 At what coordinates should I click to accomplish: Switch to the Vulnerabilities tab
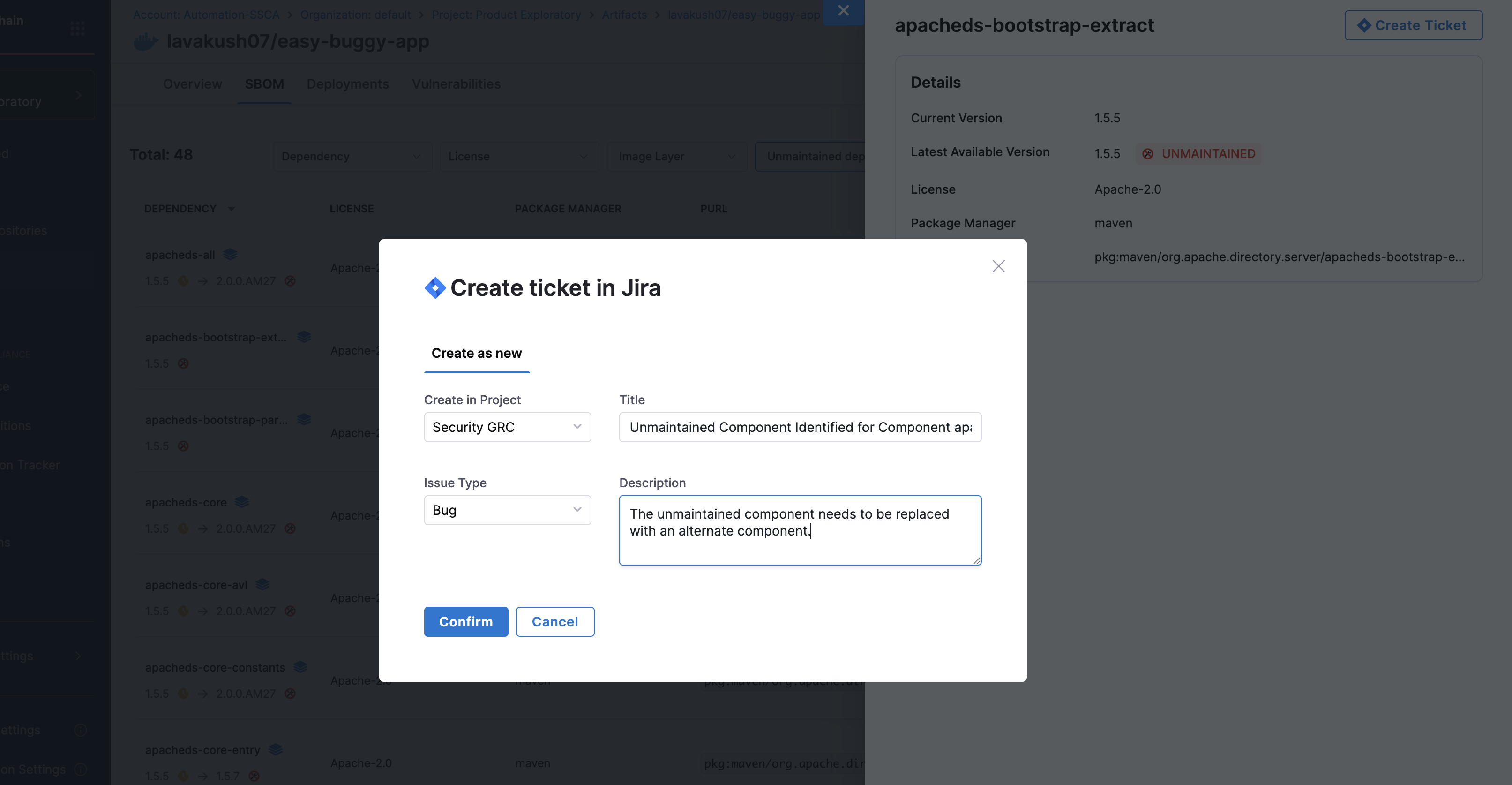[x=456, y=84]
